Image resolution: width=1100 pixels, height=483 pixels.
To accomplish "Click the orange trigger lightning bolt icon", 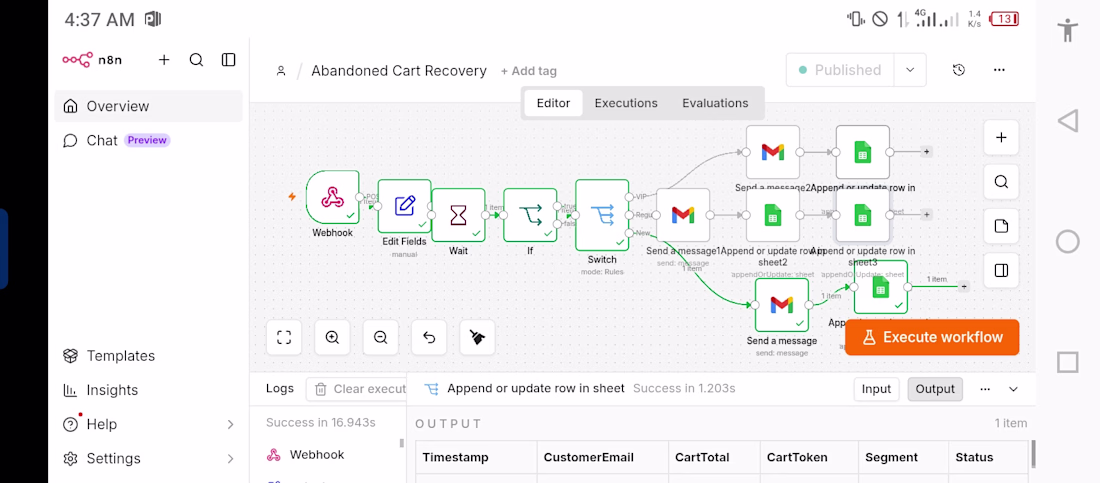I will point(293,197).
